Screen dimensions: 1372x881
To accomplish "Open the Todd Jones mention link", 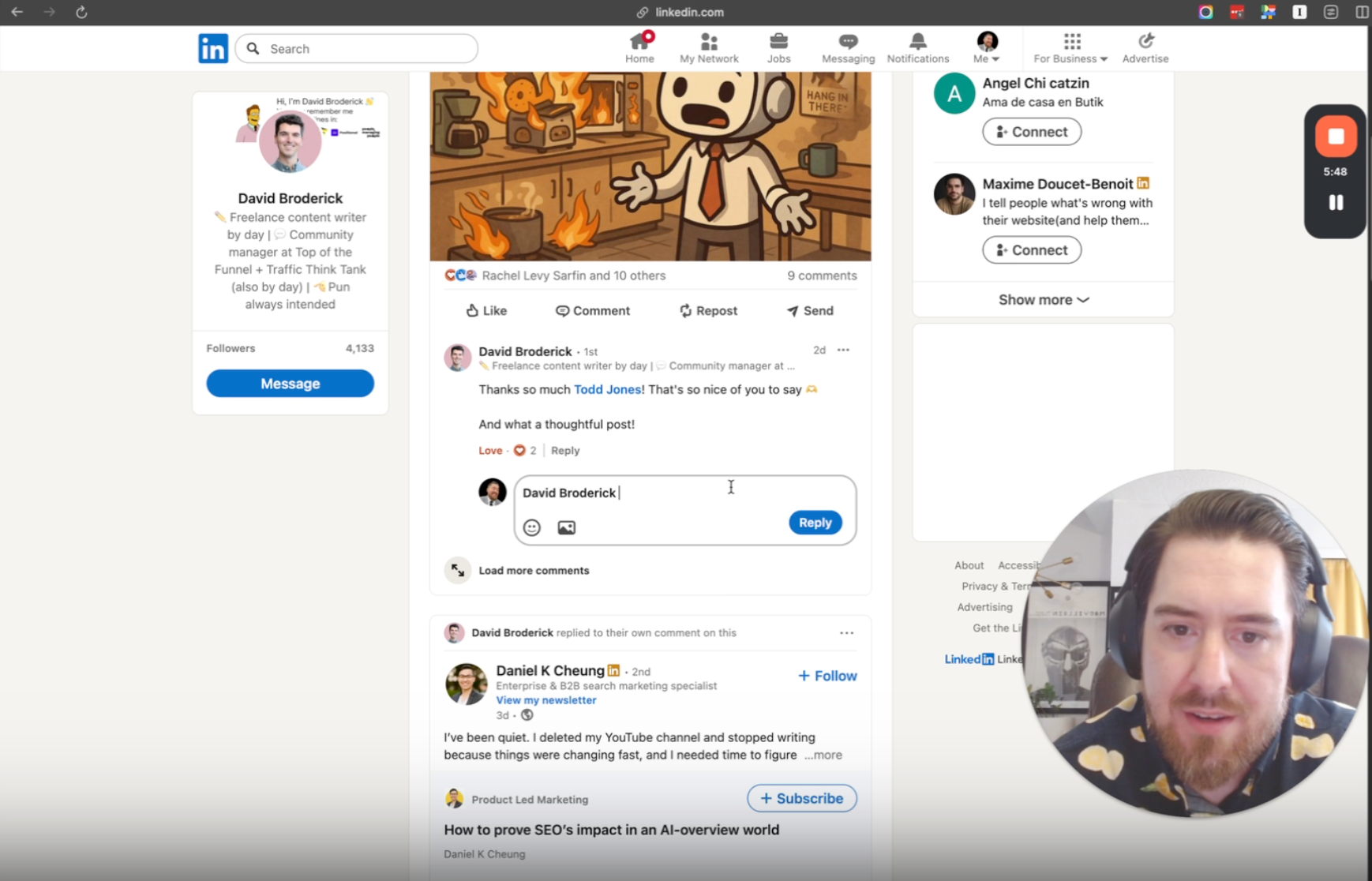I will tap(607, 389).
